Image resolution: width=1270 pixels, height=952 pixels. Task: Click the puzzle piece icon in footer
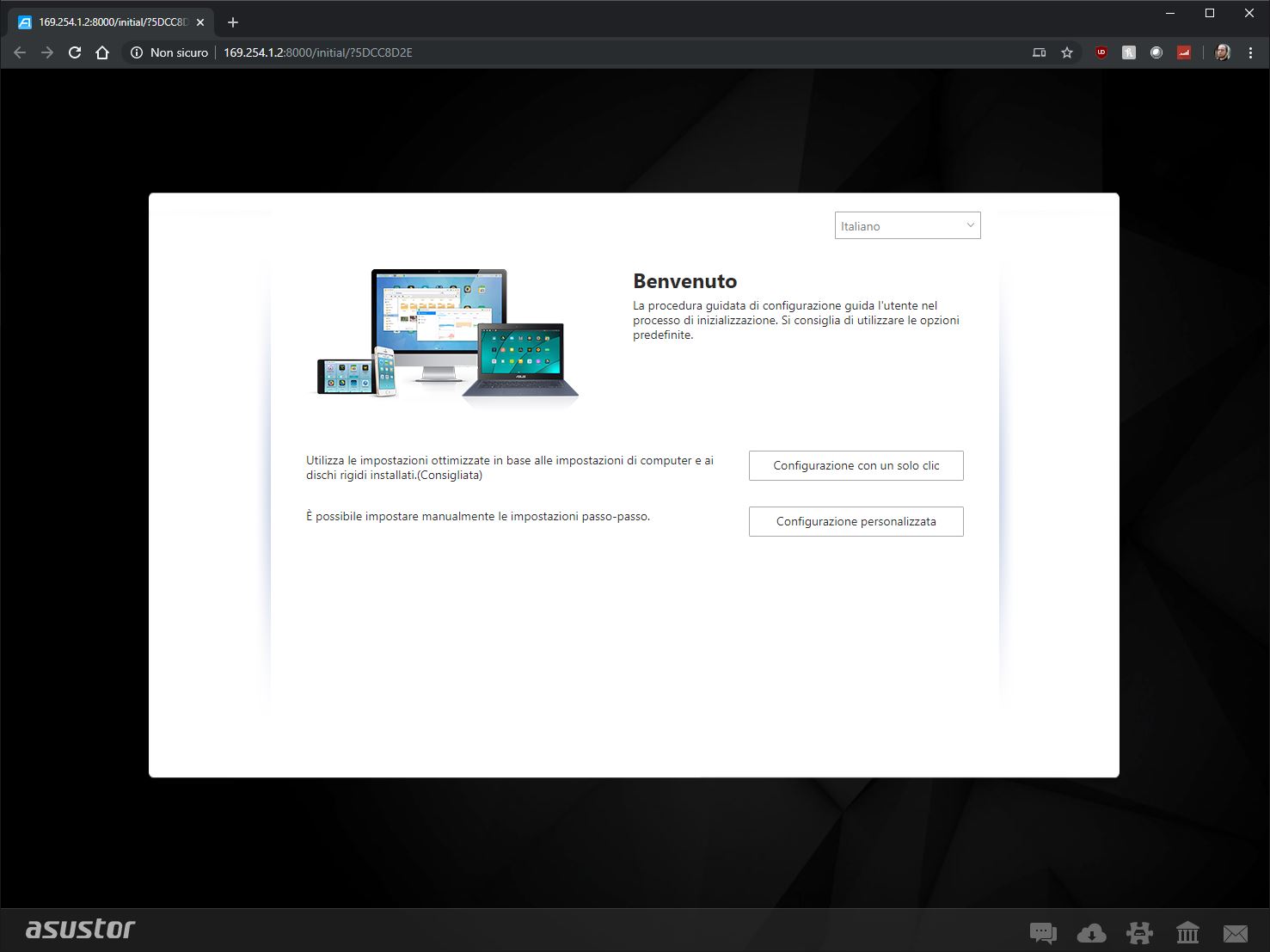[1139, 932]
